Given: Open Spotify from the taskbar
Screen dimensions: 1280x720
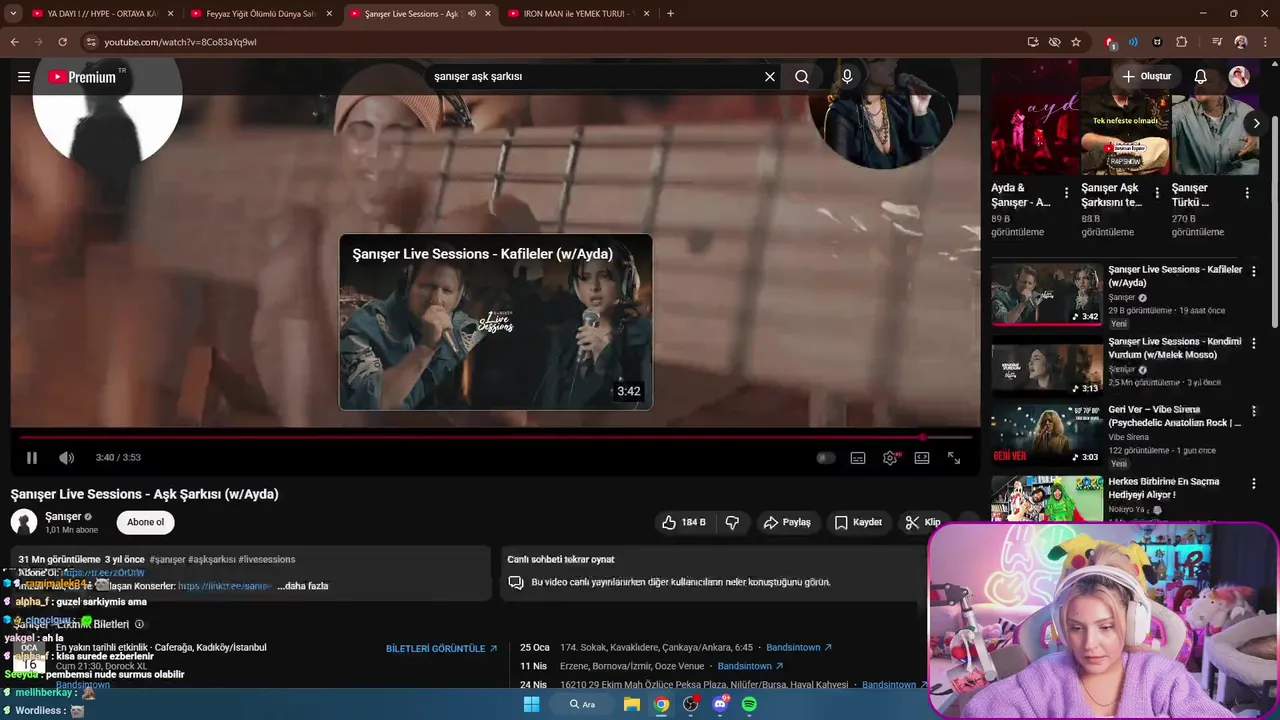Looking at the screenshot, I should click(x=749, y=704).
